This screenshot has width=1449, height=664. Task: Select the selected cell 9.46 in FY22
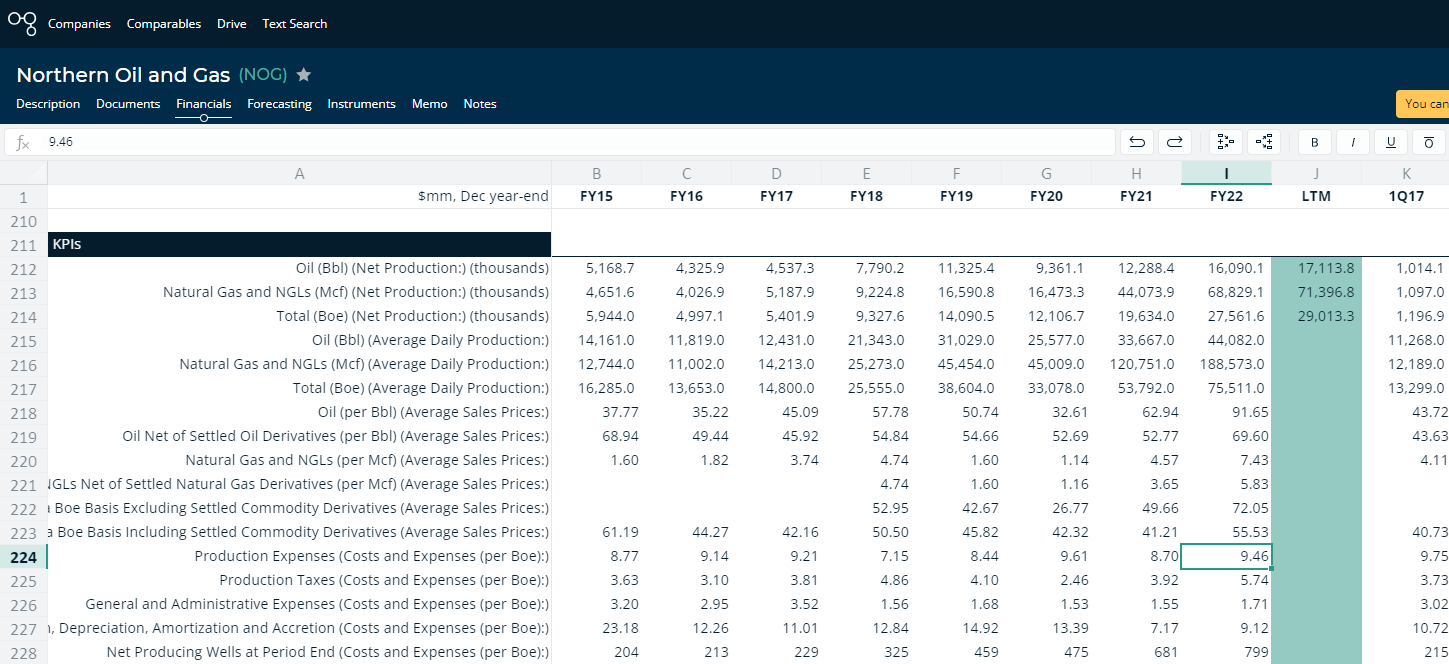click(1226, 556)
